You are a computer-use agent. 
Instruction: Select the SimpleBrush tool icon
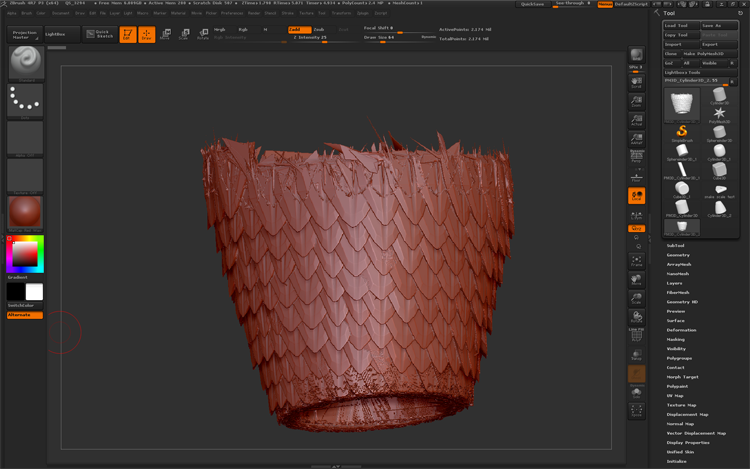682,133
